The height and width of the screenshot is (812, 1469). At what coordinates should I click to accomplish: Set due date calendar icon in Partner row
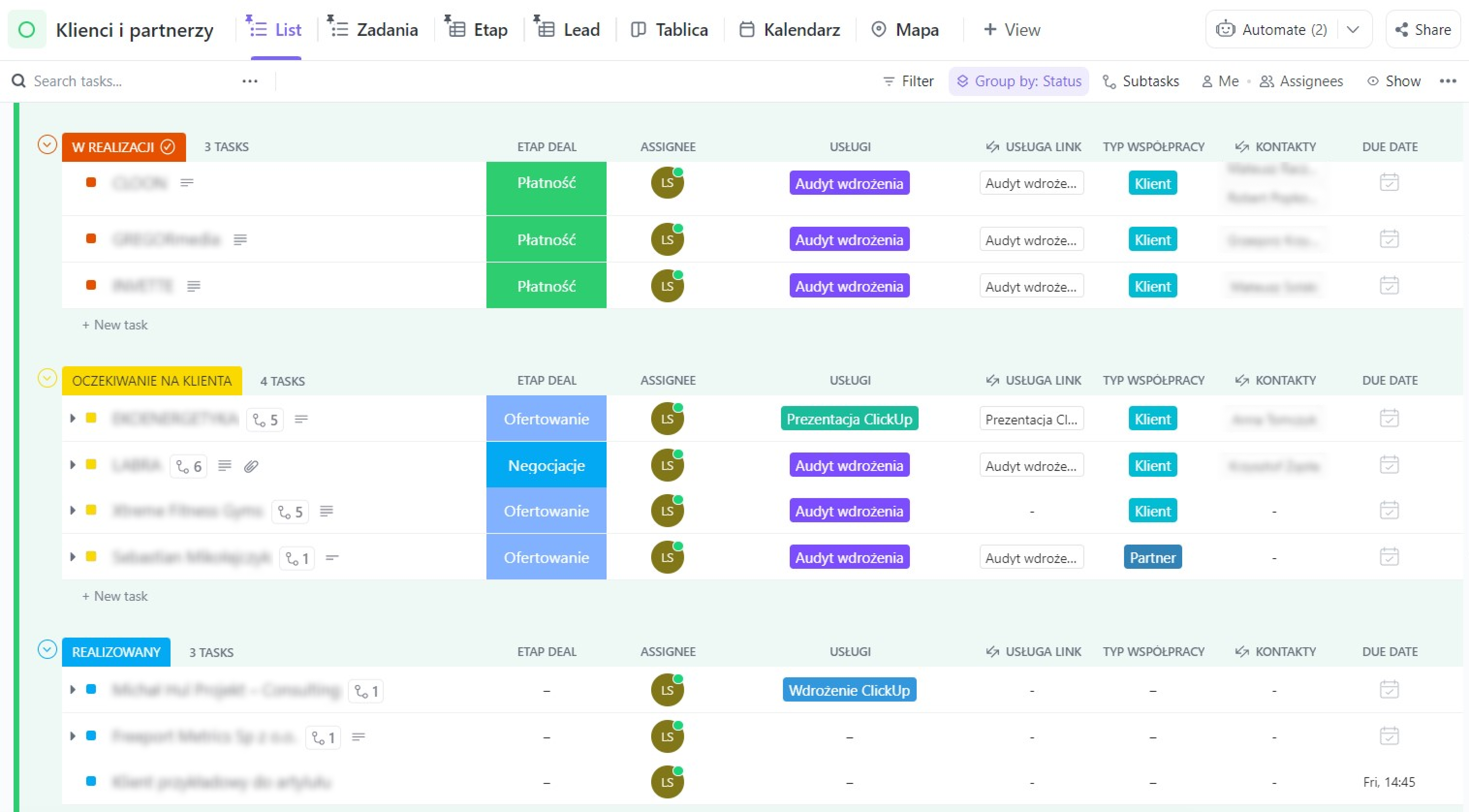pyautogui.click(x=1389, y=557)
